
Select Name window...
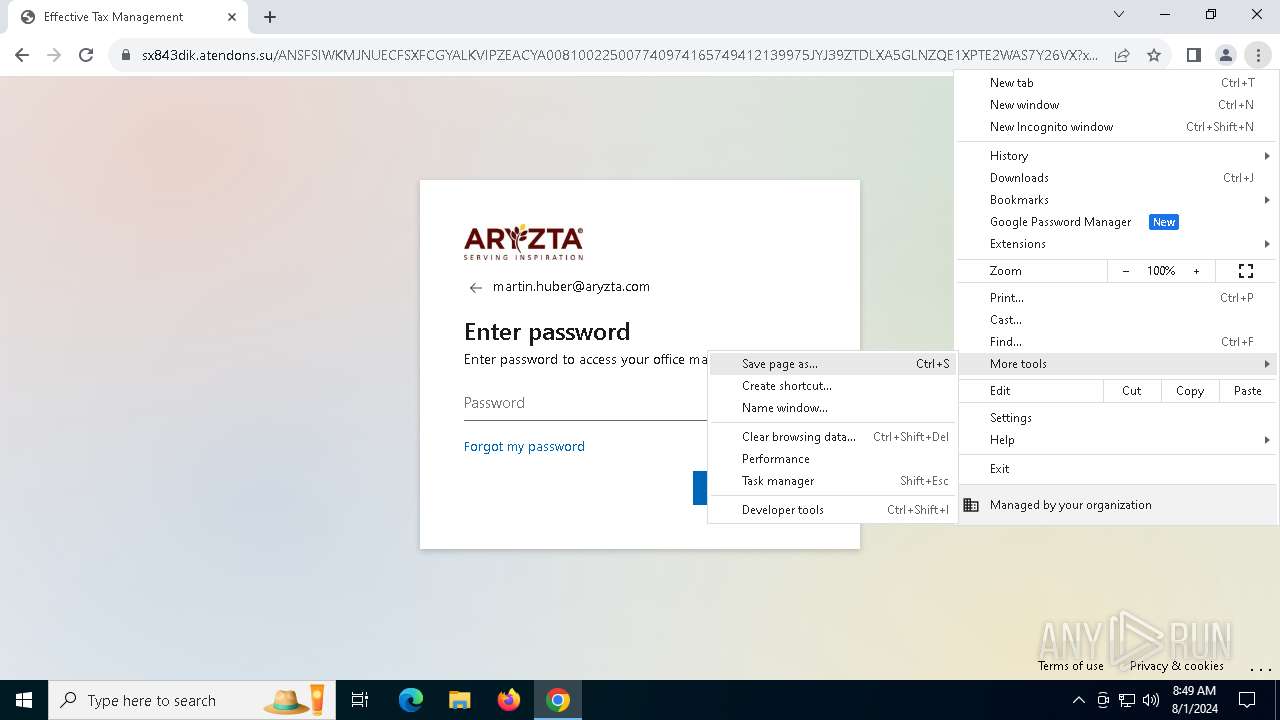pyautogui.click(x=832, y=408)
